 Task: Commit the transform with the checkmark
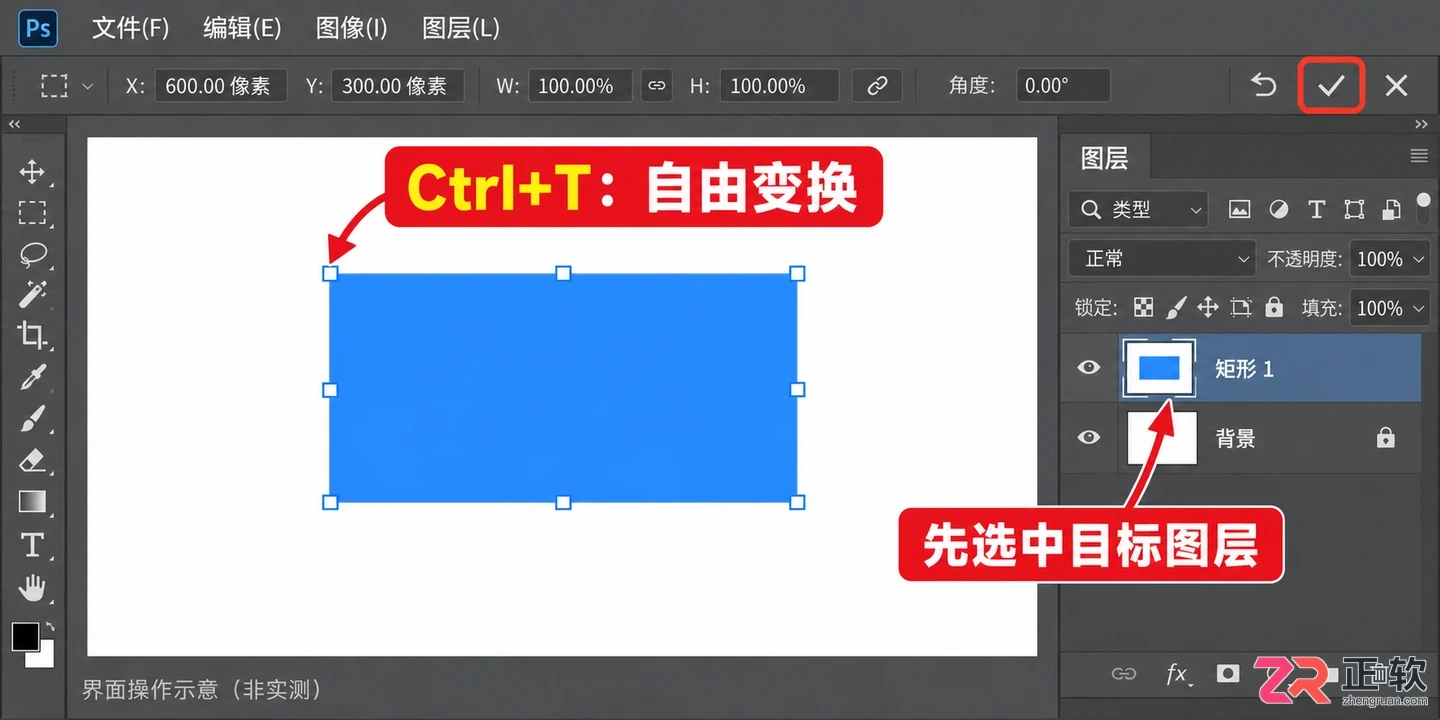point(1331,85)
